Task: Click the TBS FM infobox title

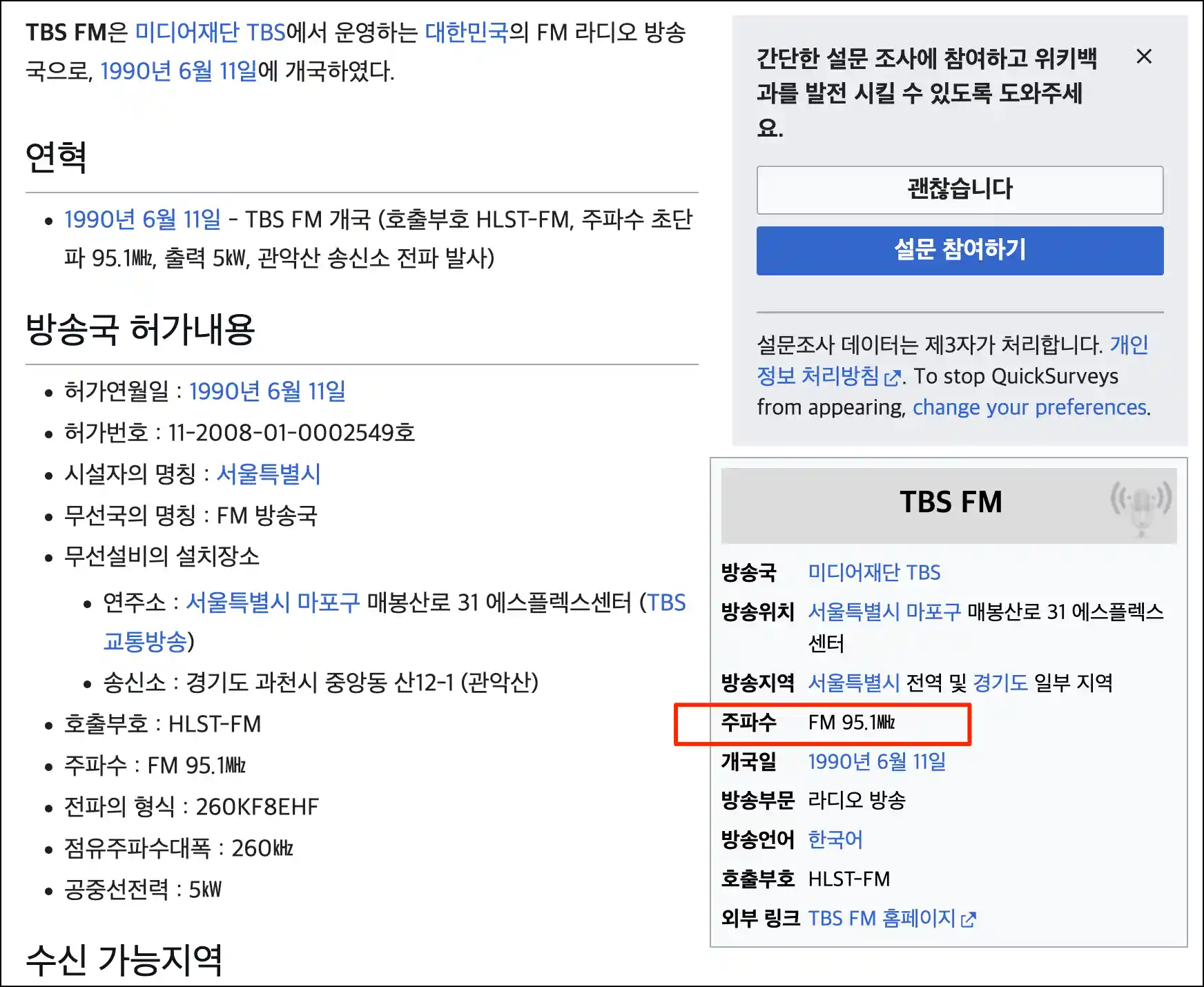Action: click(x=951, y=502)
